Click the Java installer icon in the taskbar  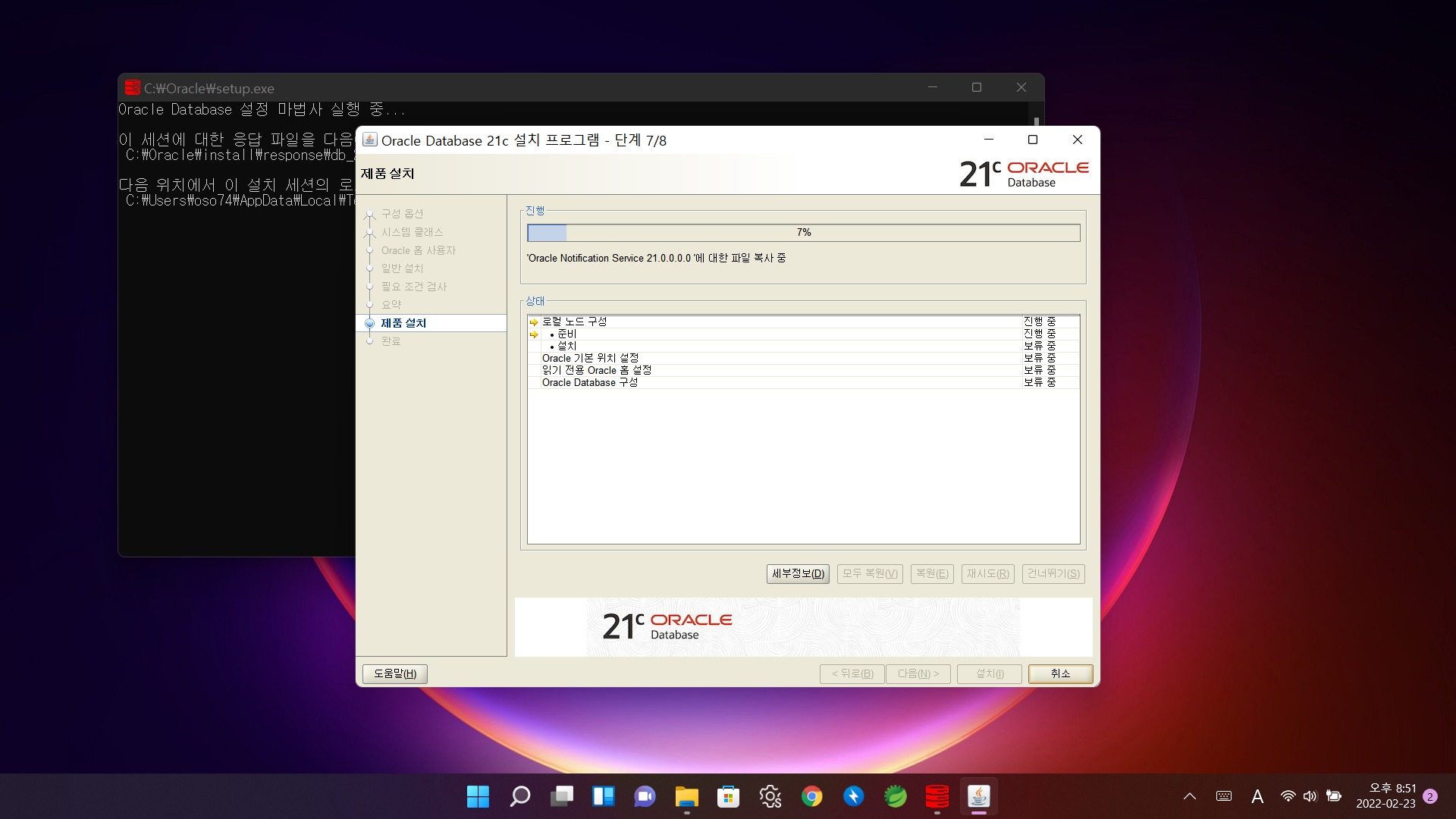[978, 796]
